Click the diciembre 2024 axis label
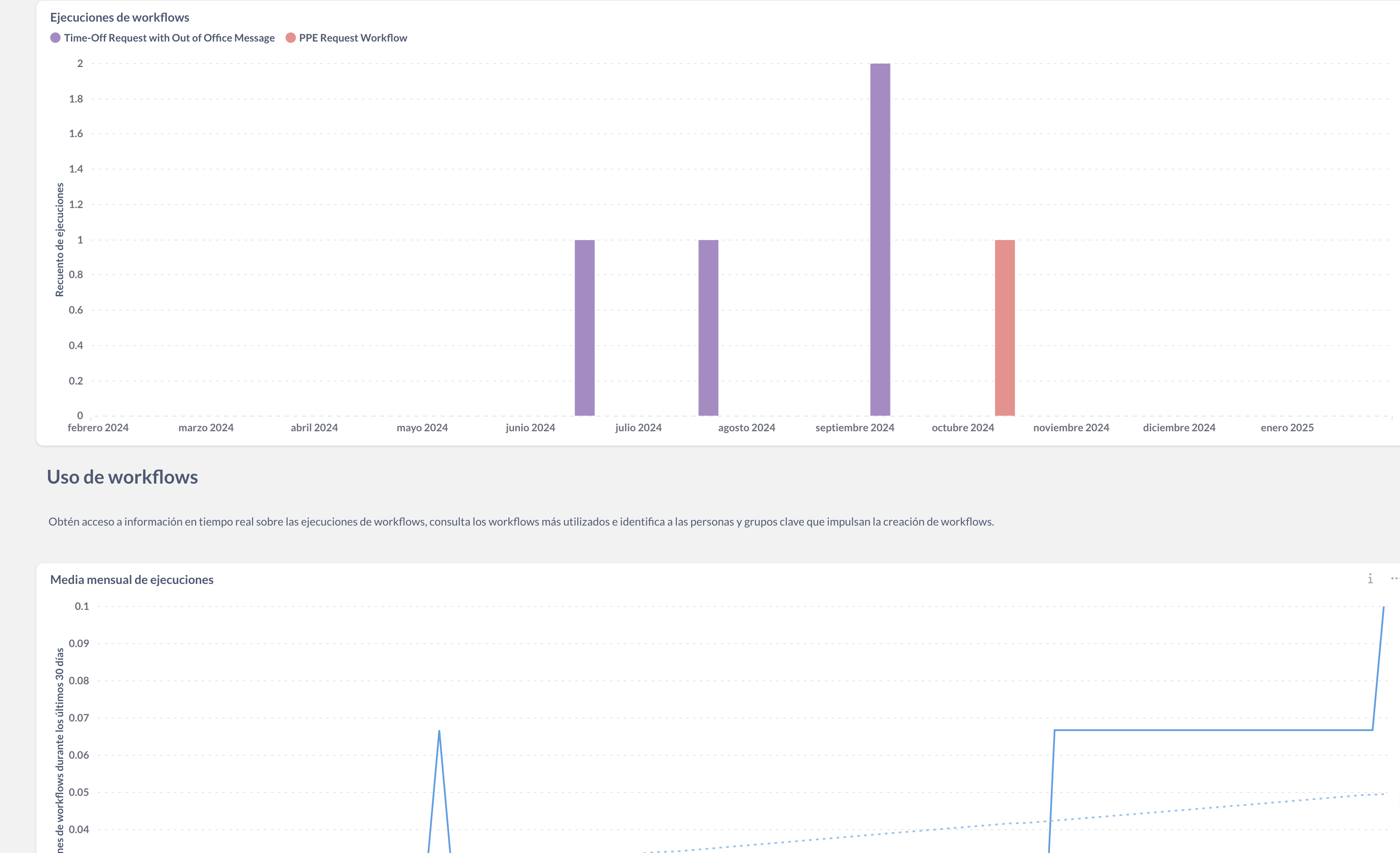Screen dimensions: 1400x853 pos(1179,428)
